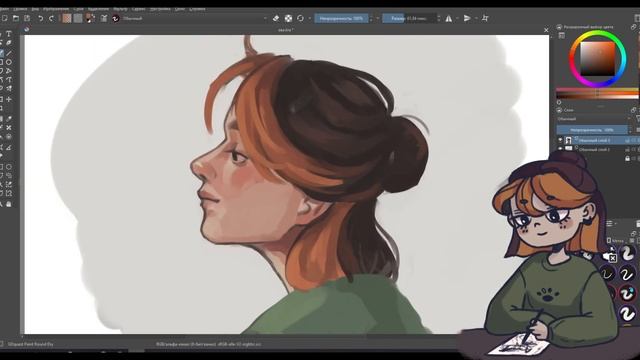The image size is (640, 360).
Task: Collapse the Layers docker header
Action: (559, 110)
